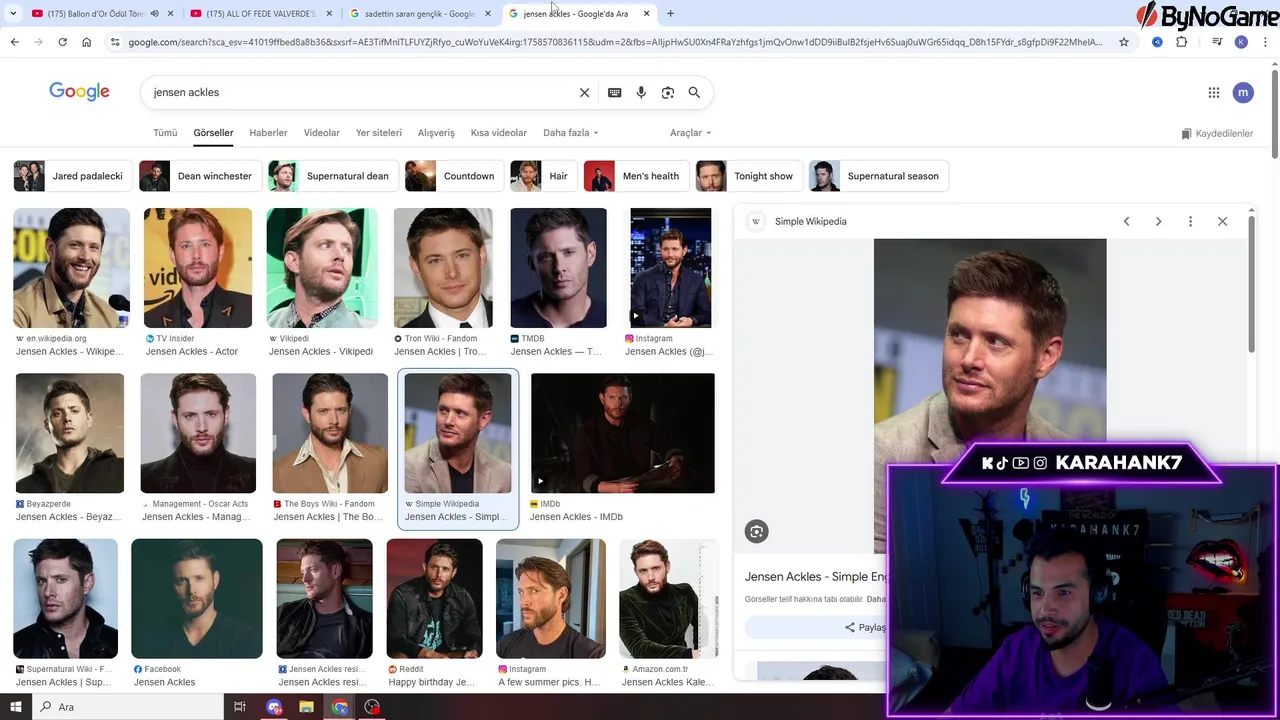Open the tab search dropdown arrow
Viewport: 1280px width, 720px height.
13,13
